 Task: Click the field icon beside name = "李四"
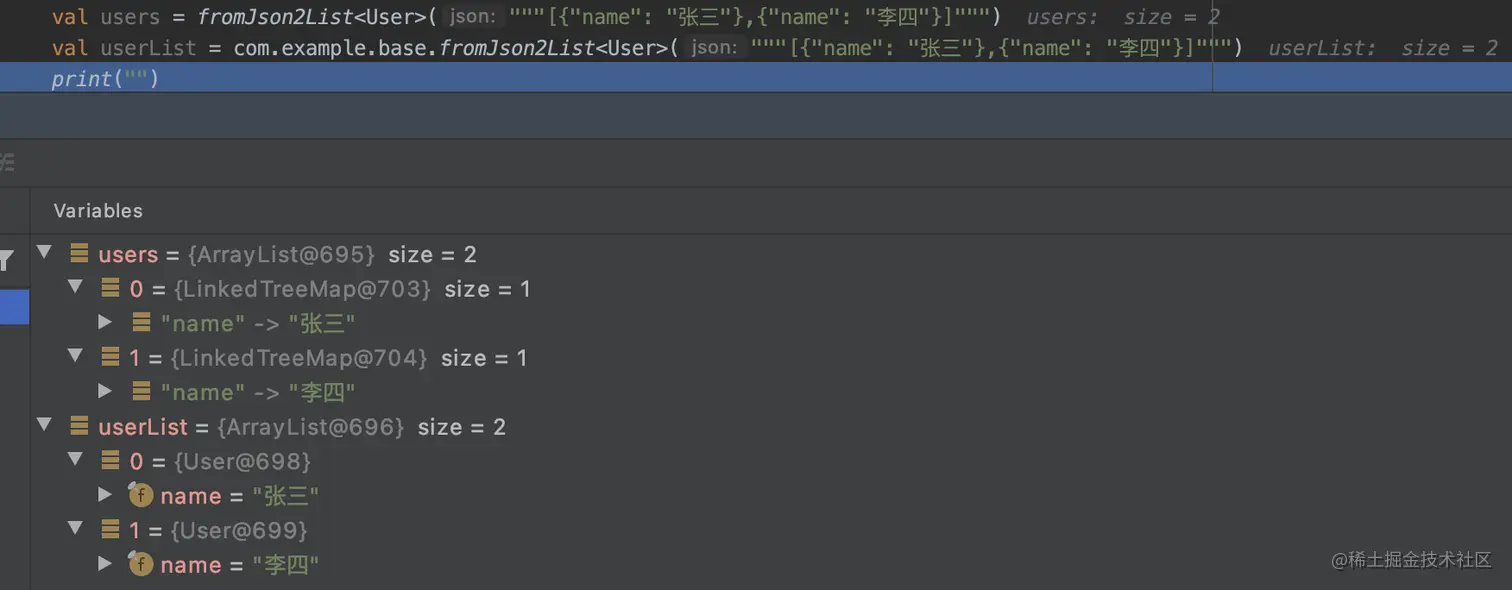coord(141,564)
